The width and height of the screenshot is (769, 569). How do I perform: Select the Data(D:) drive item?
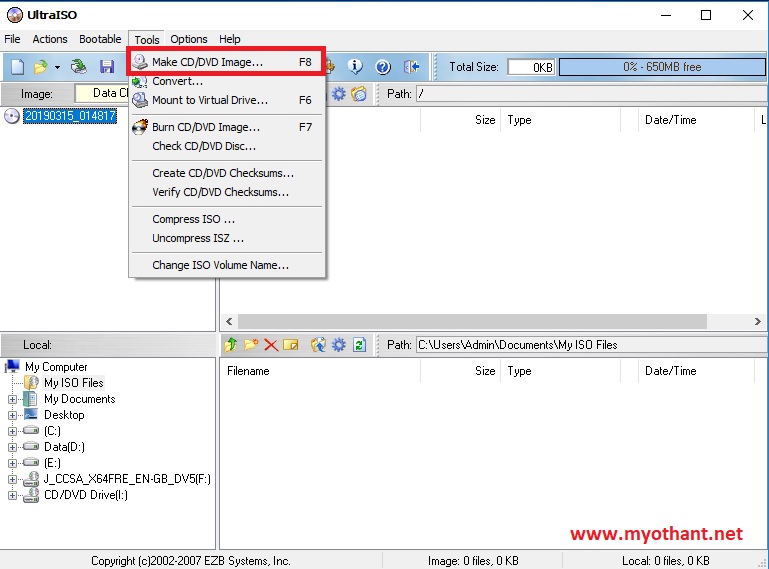tap(64, 447)
